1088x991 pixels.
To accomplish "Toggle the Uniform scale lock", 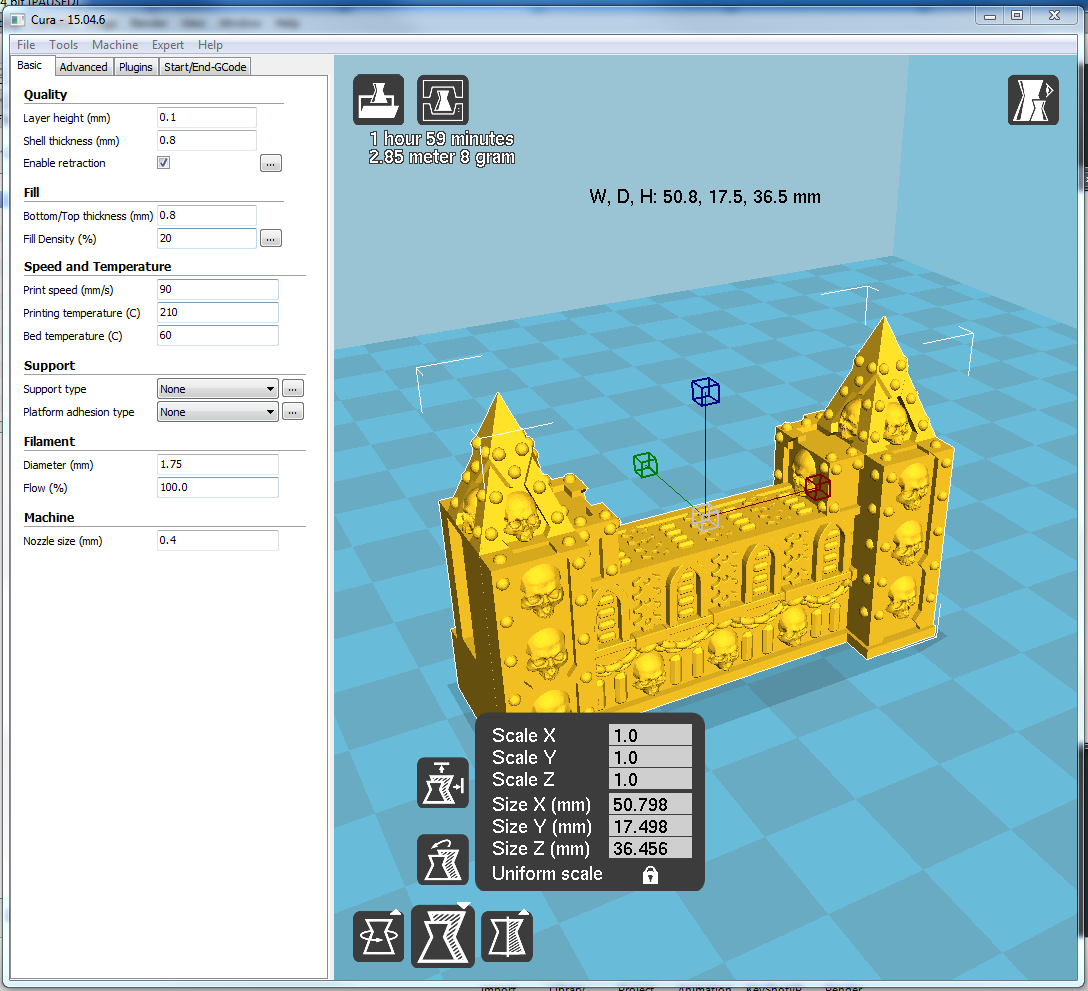I will pos(650,875).
